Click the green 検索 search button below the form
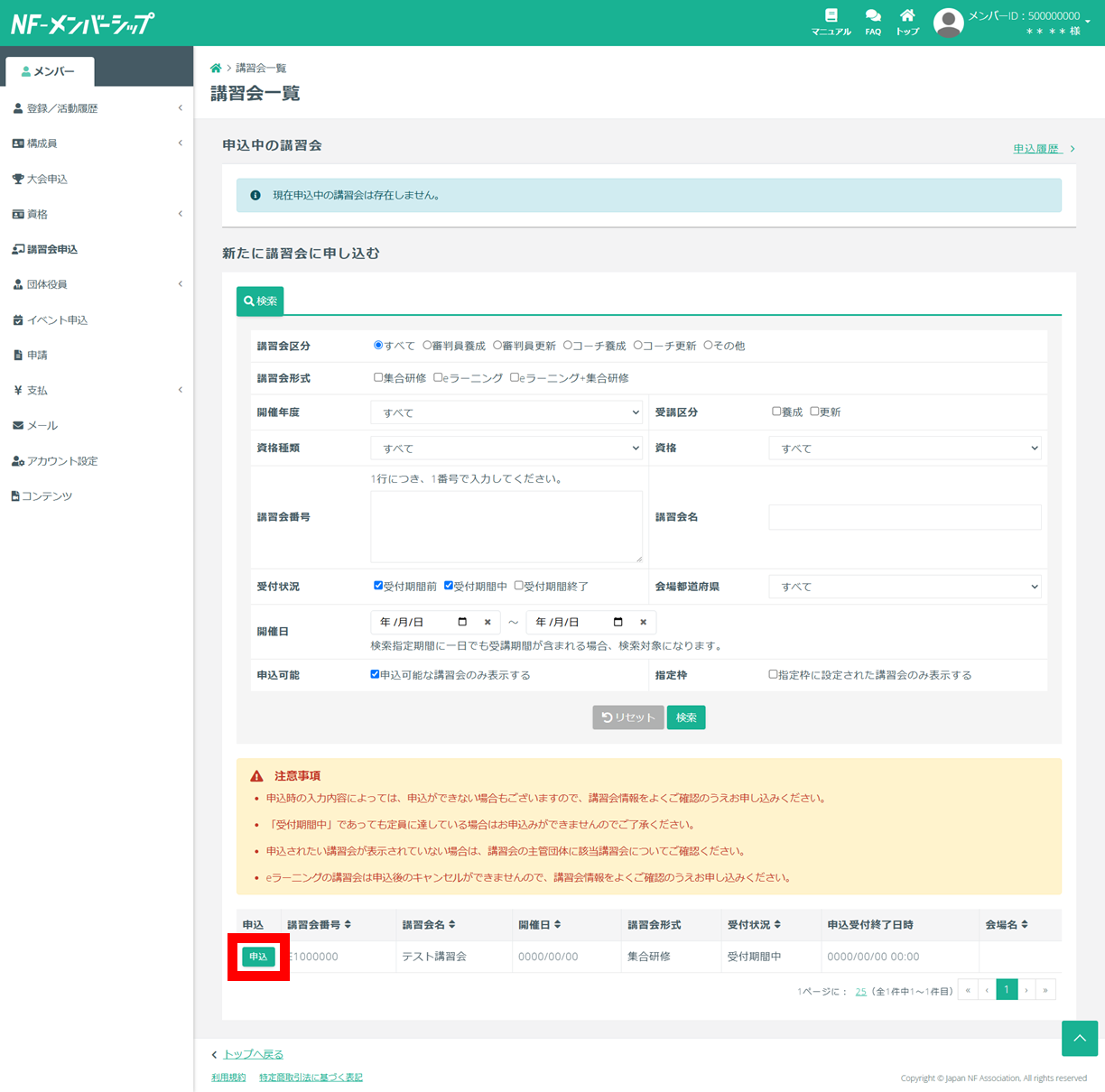This screenshot has width=1105, height=1092. pyautogui.click(x=686, y=717)
